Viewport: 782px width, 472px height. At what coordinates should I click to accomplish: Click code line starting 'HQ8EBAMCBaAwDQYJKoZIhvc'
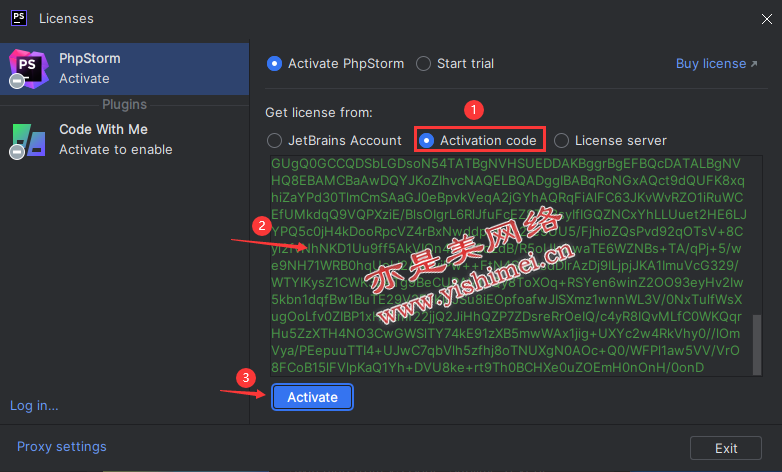pos(508,181)
